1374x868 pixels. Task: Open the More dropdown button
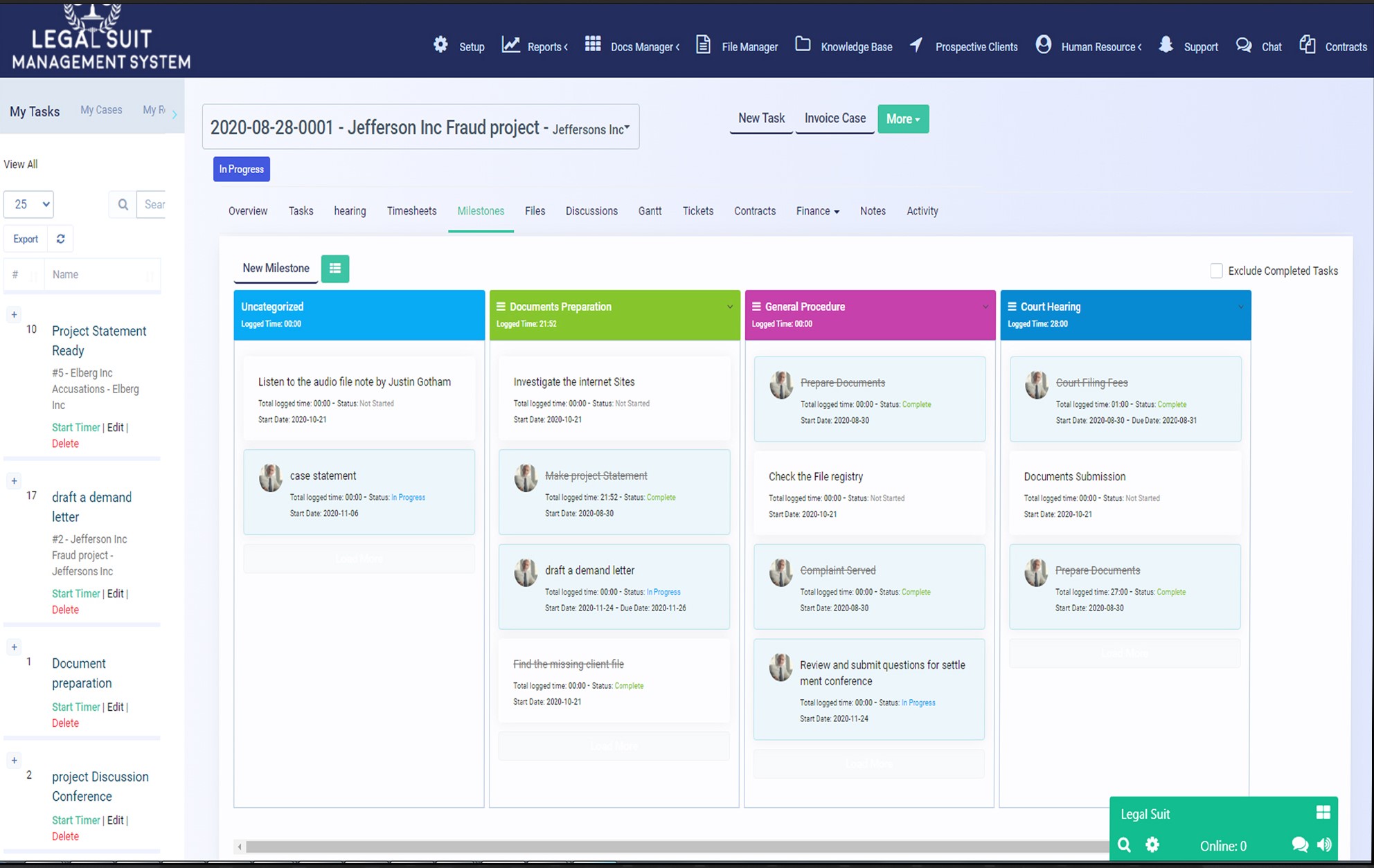coord(903,119)
